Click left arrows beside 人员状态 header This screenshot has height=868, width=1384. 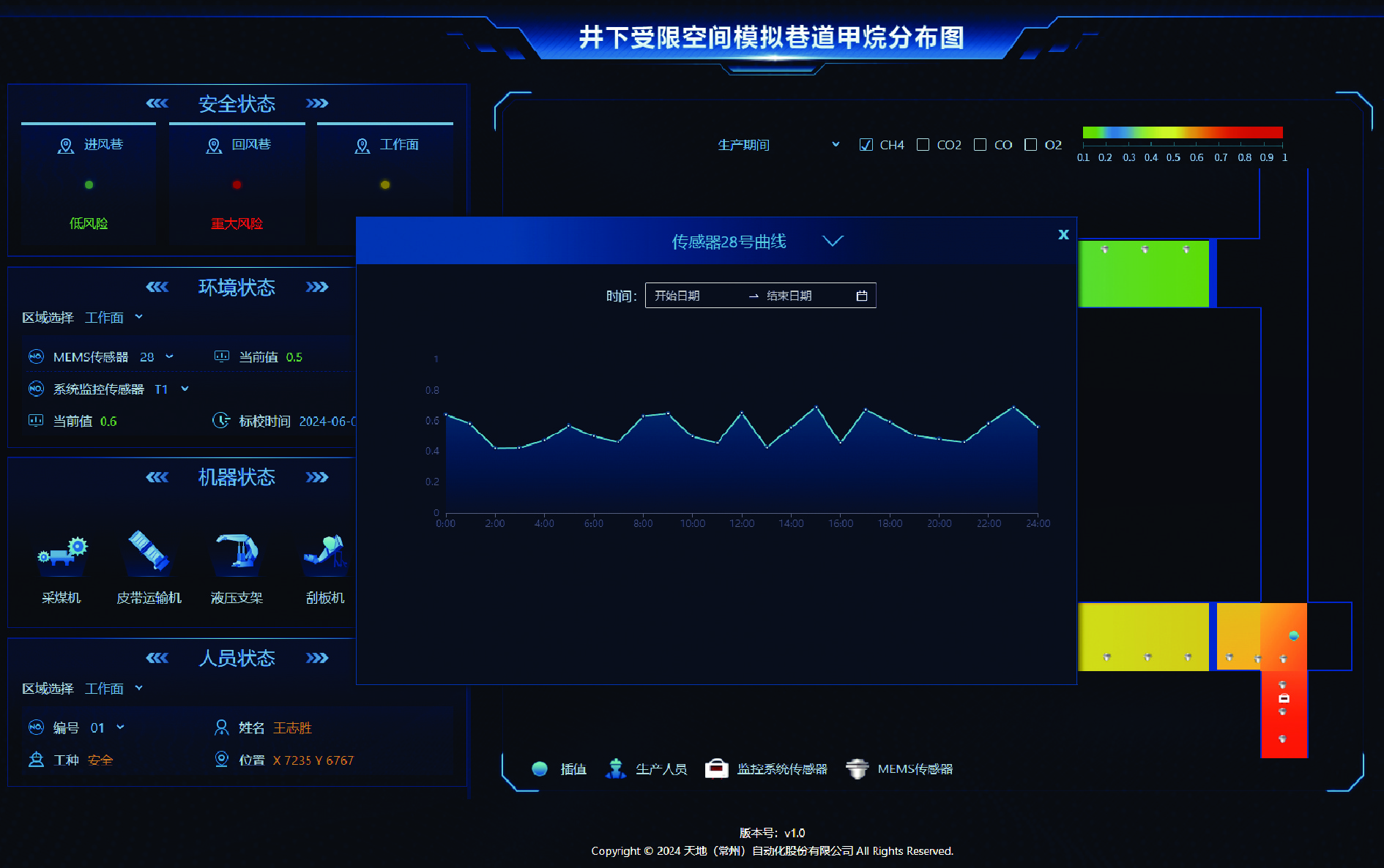click(157, 658)
